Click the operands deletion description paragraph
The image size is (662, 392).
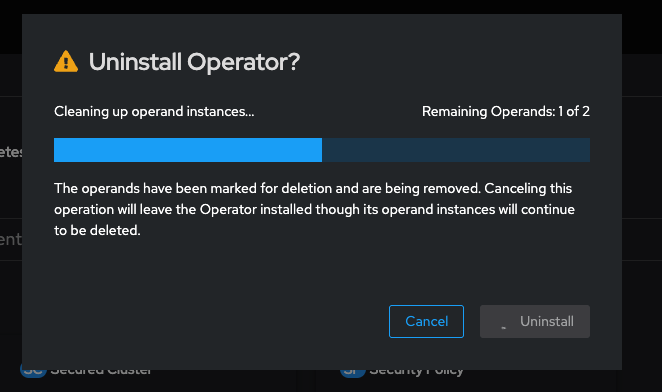pyautogui.click(x=315, y=210)
